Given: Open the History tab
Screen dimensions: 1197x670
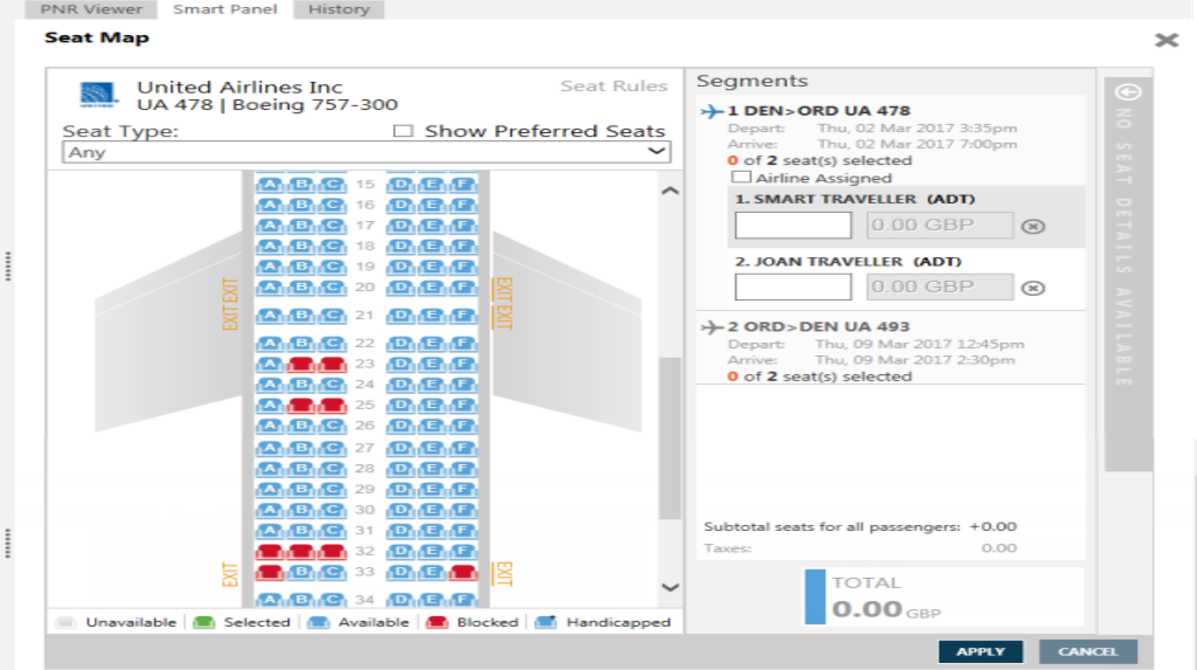Looking at the screenshot, I should [x=338, y=10].
